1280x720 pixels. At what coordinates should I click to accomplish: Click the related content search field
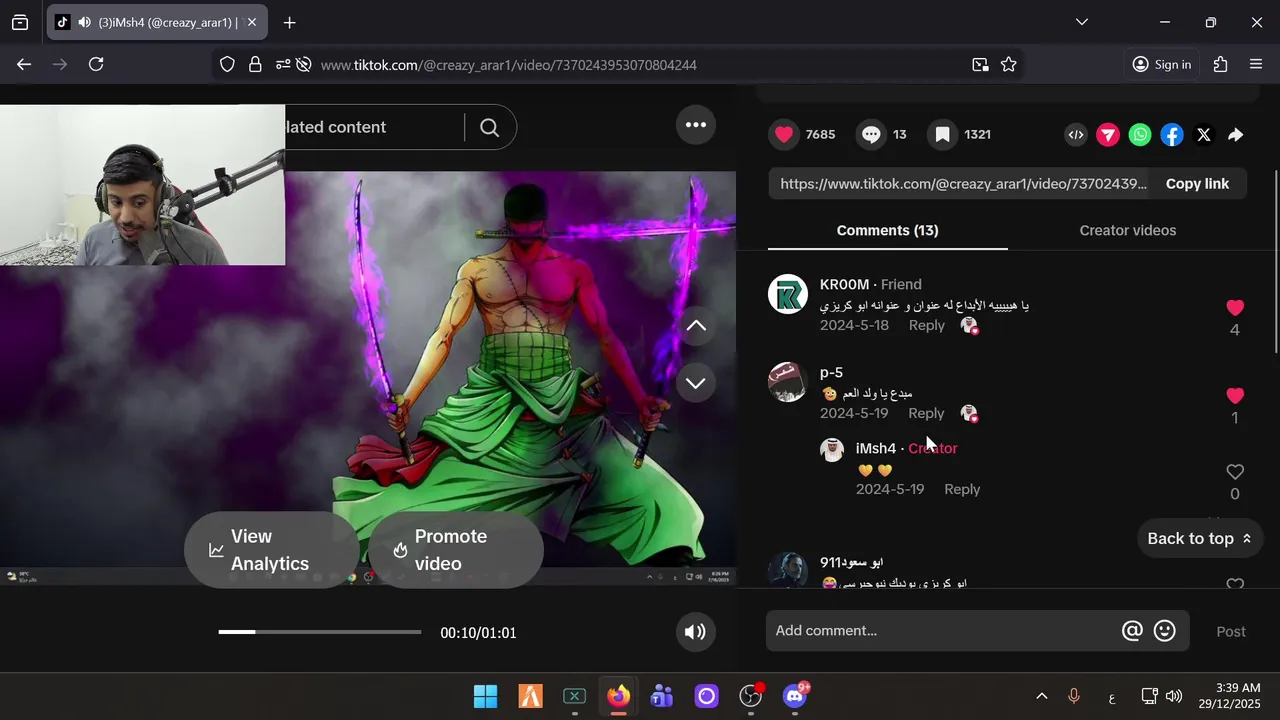click(x=375, y=127)
